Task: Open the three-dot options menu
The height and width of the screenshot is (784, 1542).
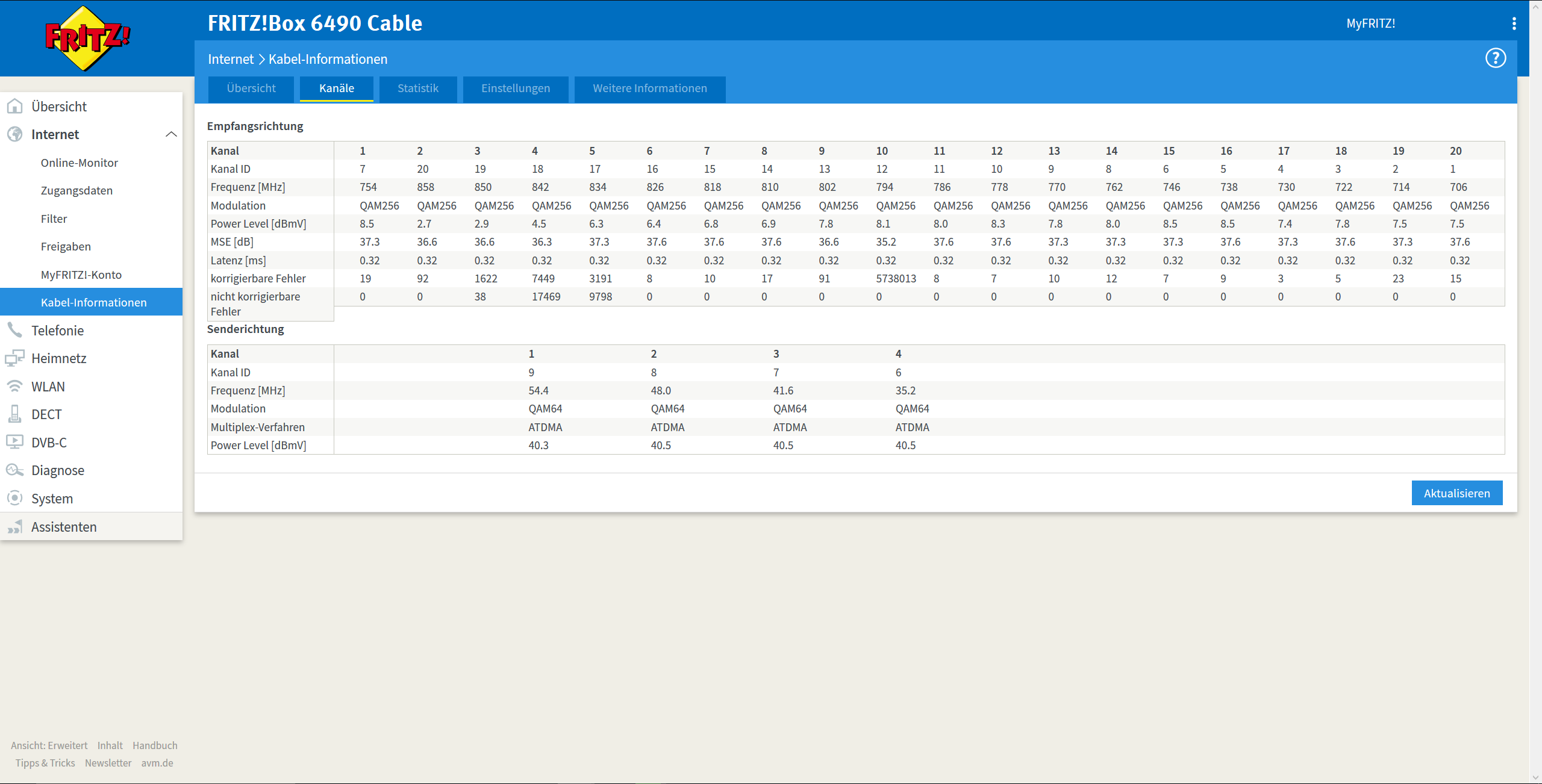Action: coord(1514,23)
